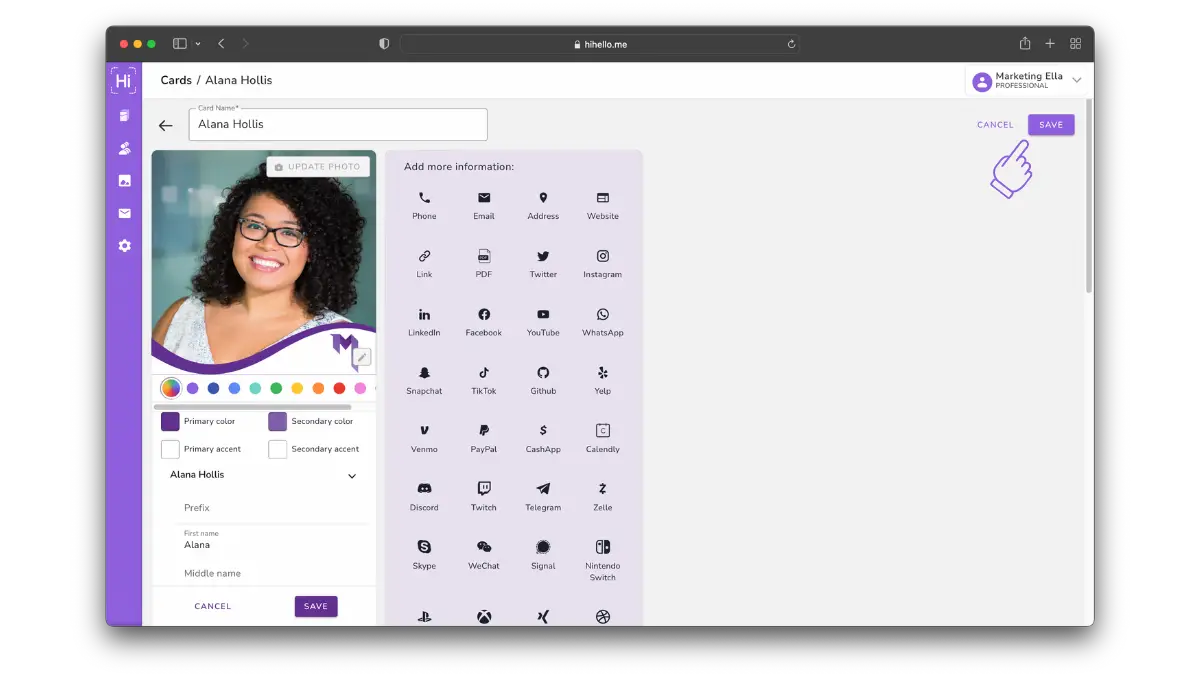Add YouTube channel

coord(543,322)
